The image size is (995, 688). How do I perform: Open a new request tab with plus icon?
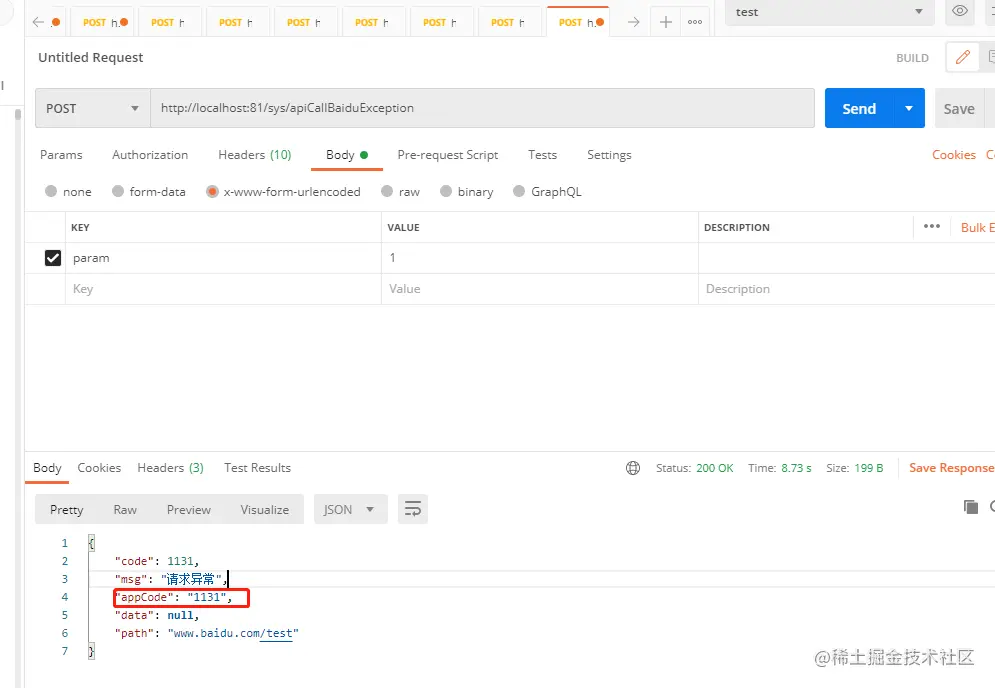click(666, 22)
